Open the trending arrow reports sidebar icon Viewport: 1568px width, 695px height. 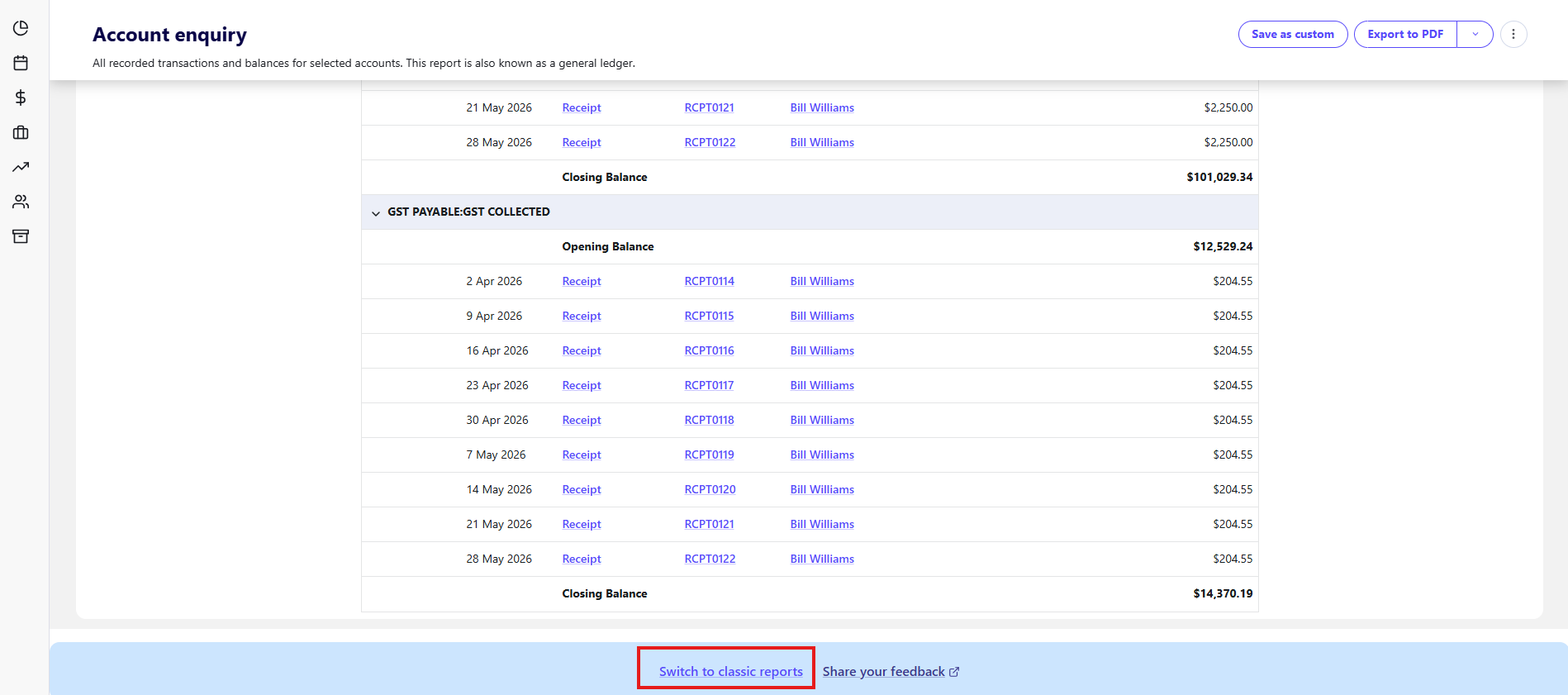click(21, 167)
